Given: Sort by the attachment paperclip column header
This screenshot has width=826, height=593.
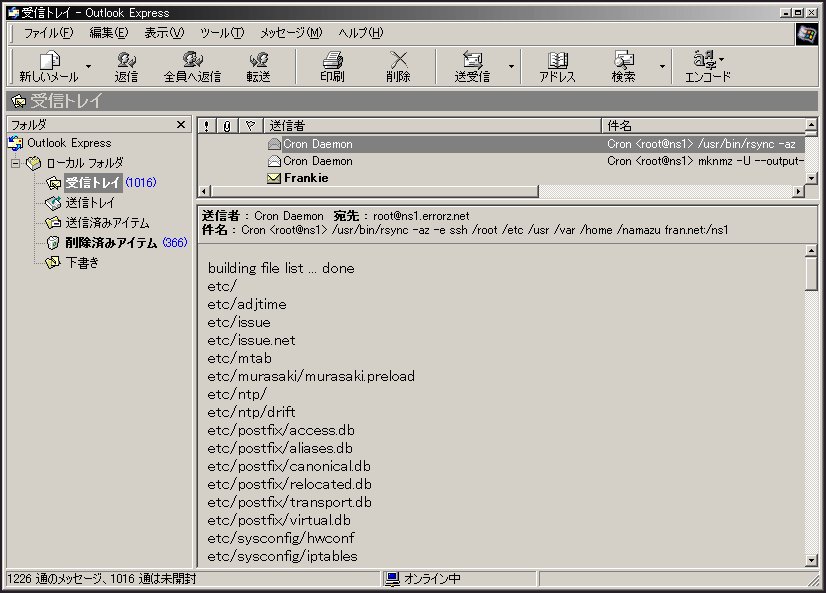Looking at the screenshot, I should click(x=228, y=126).
